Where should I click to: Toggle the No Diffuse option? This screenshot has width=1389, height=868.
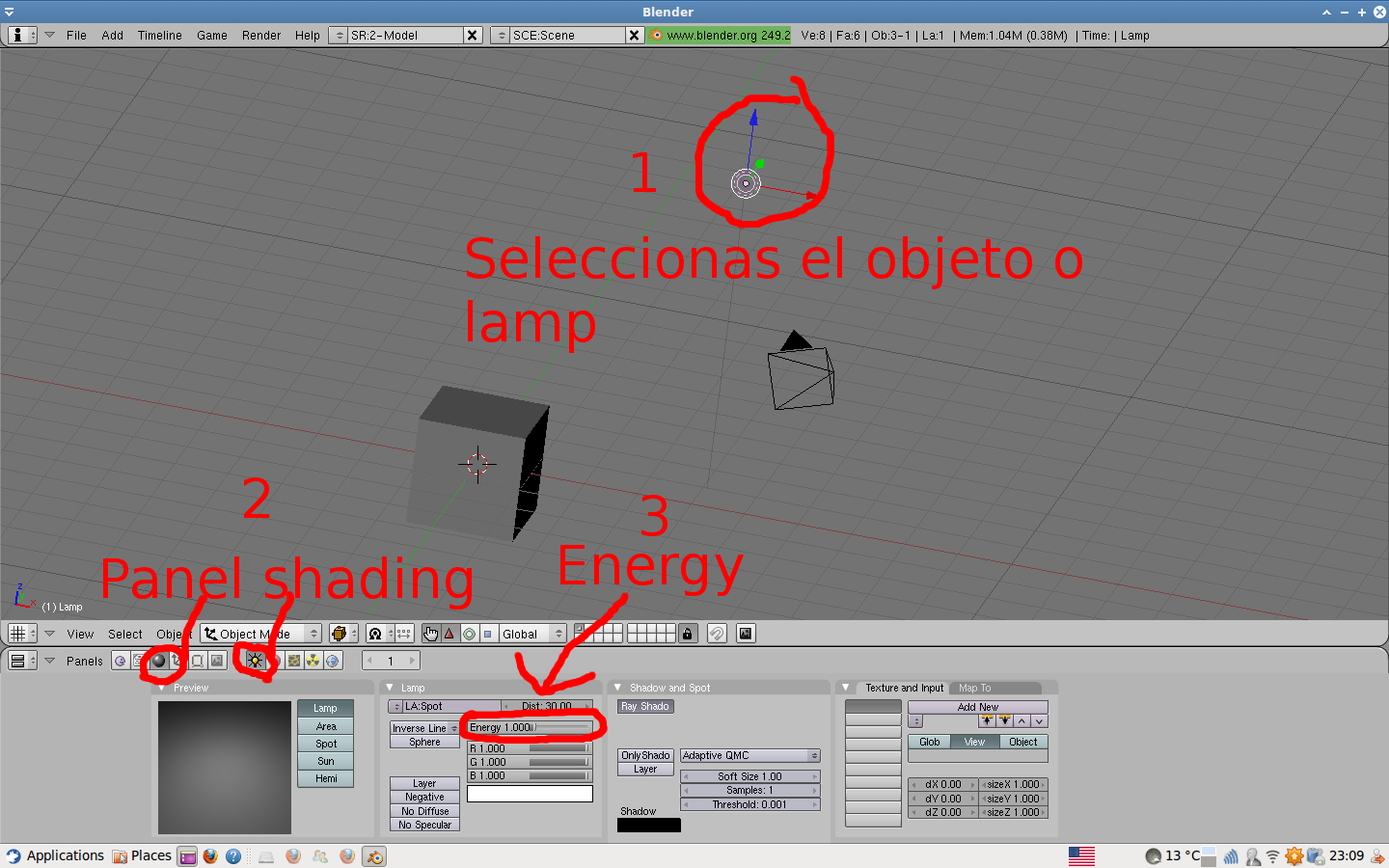pyautogui.click(x=424, y=811)
